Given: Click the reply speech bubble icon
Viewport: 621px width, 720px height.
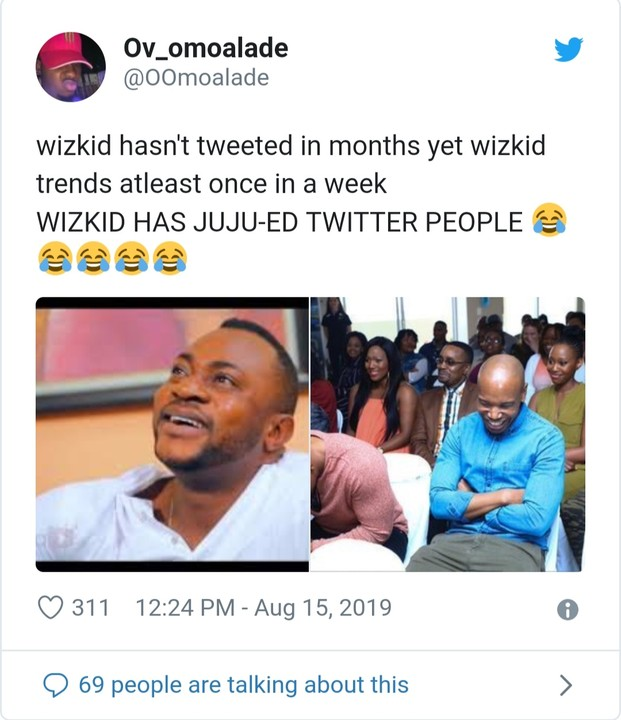Looking at the screenshot, I should (x=57, y=684).
